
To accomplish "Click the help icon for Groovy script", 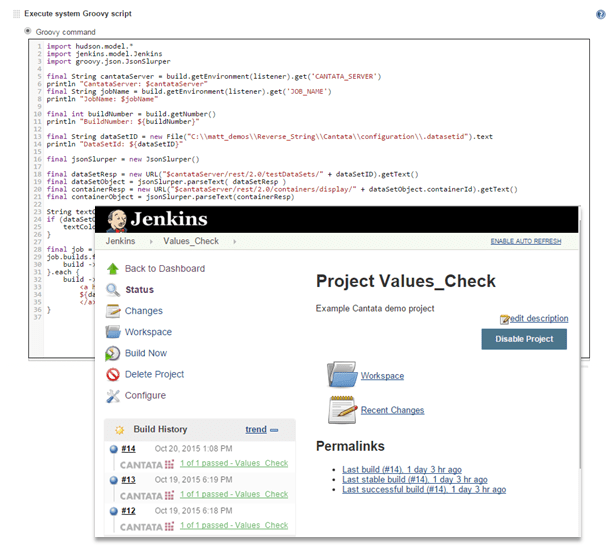I will (x=600, y=14).
